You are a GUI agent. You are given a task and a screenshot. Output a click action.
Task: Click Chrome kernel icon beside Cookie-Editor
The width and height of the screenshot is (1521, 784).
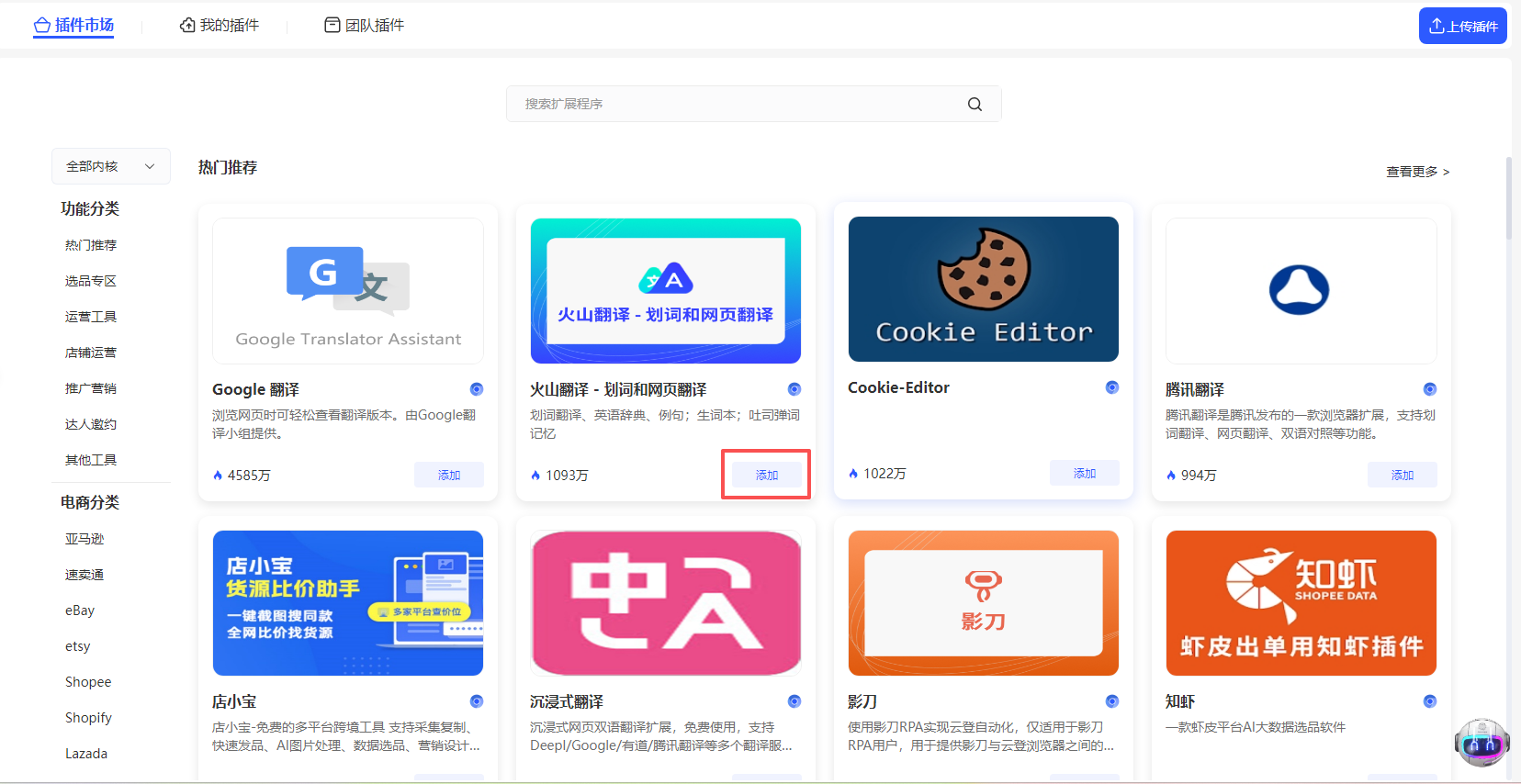pyautogui.click(x=1112, y=387)
